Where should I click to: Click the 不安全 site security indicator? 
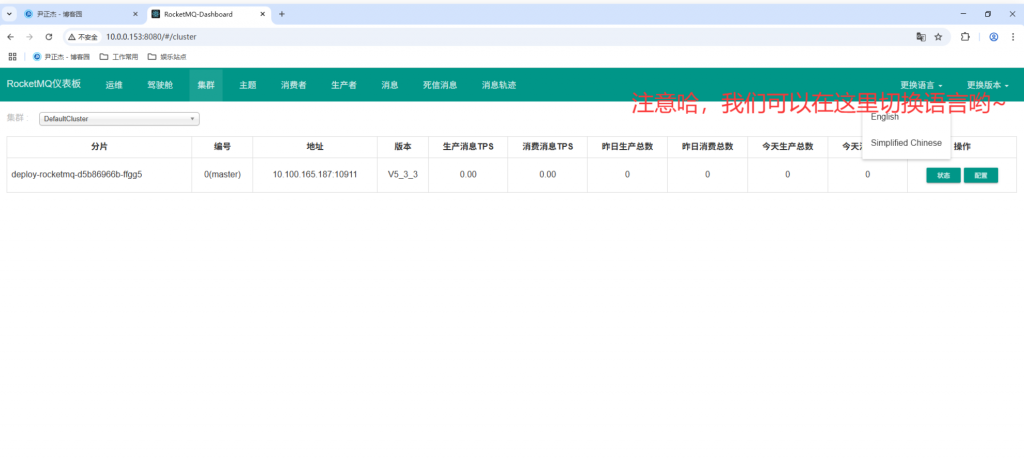coord(83,37)
